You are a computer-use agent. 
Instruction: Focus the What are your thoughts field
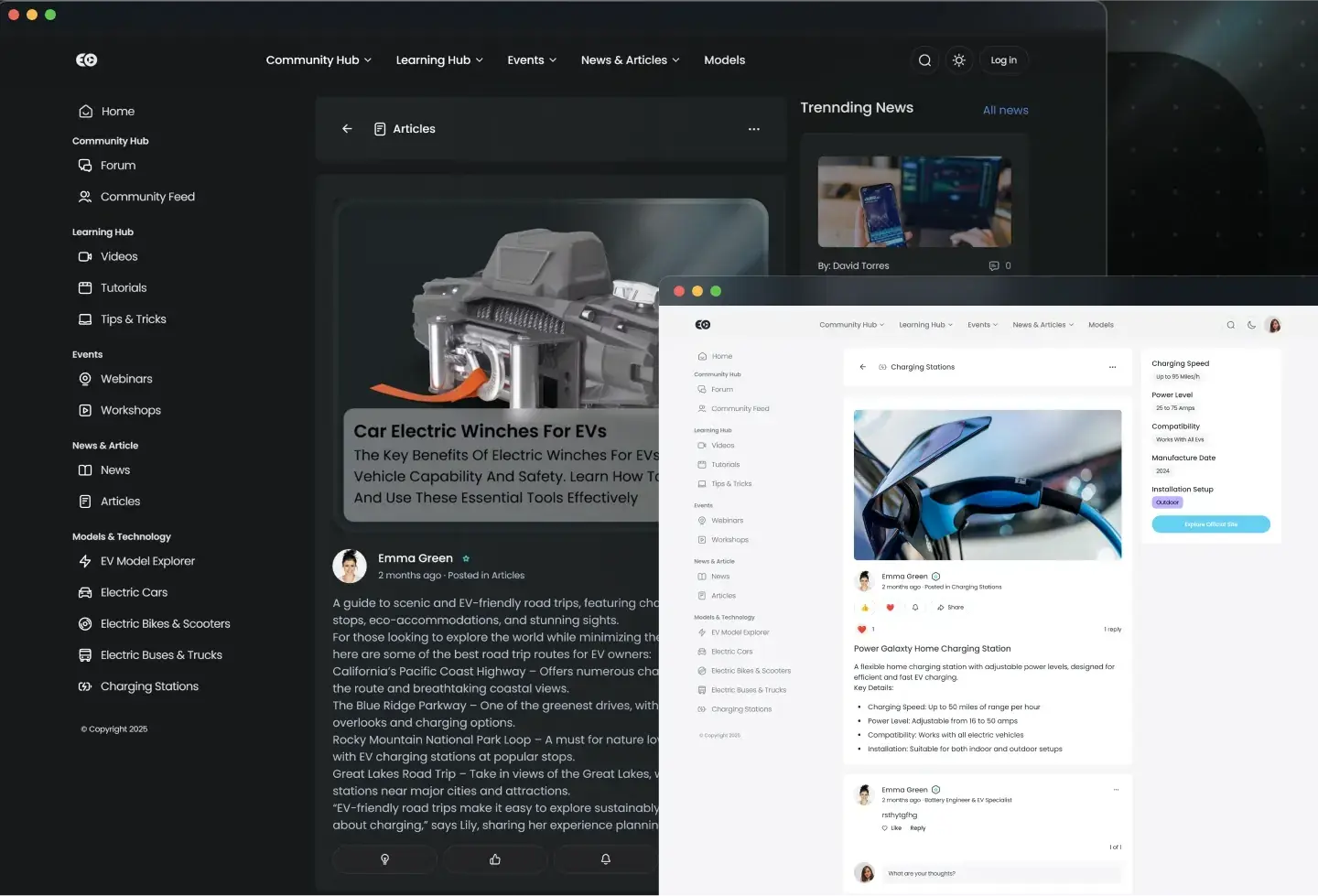tap(1002, 874)
